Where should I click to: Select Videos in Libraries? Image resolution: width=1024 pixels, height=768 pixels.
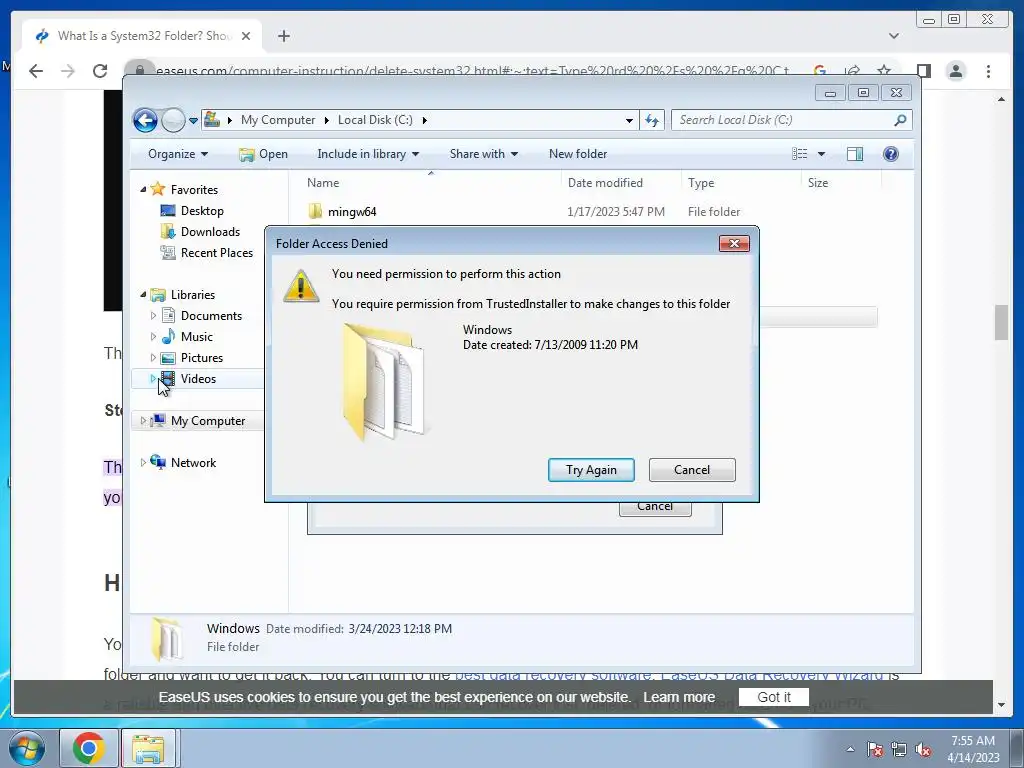point(198,379)
